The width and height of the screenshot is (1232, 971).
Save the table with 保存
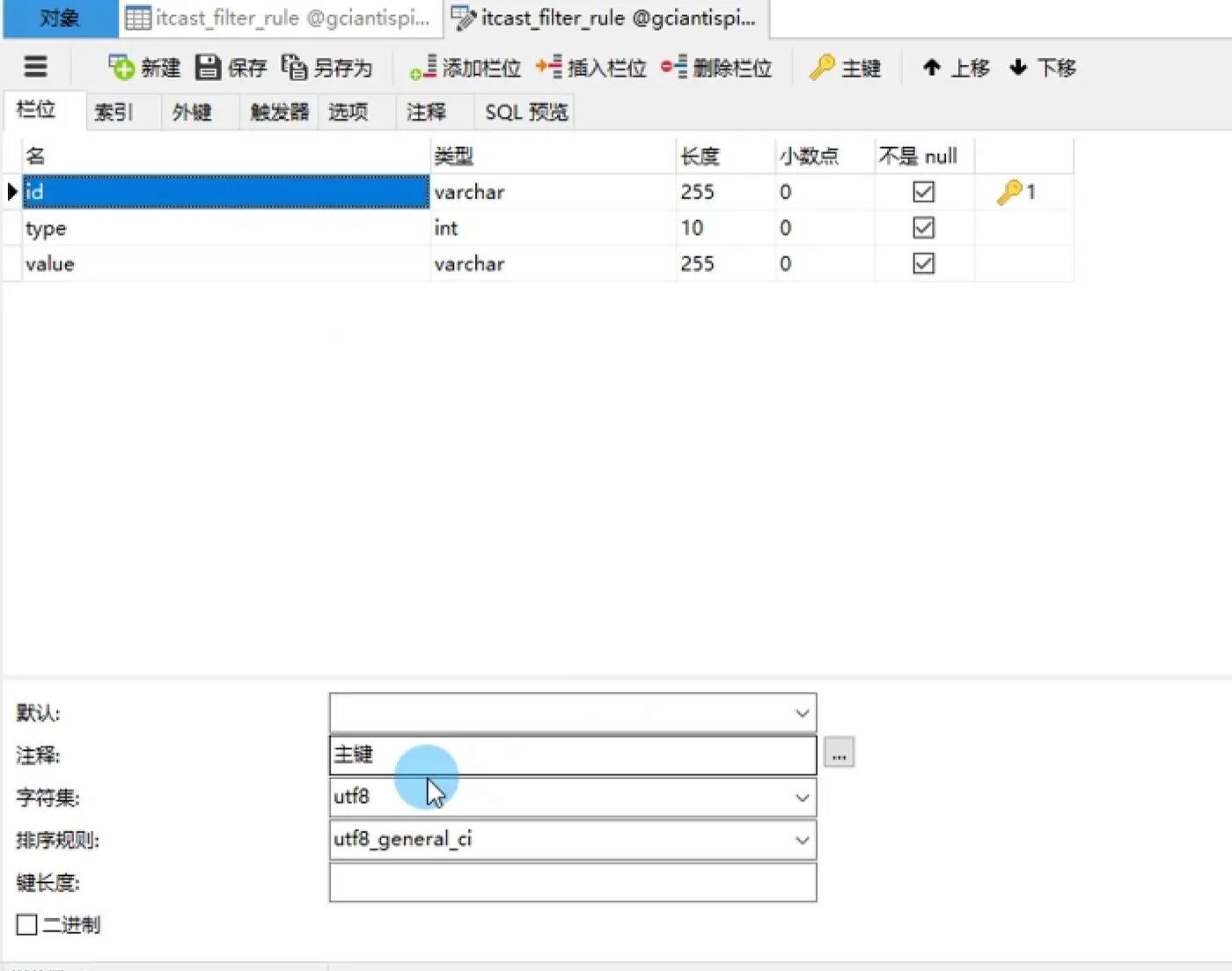[231, 67]
